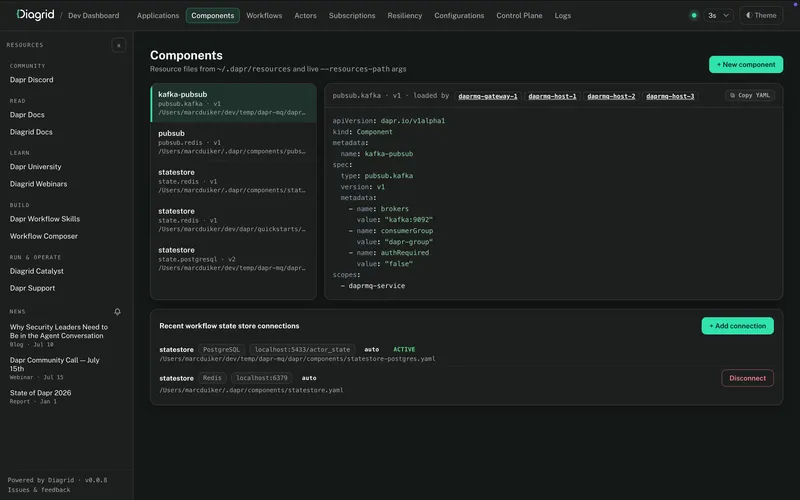Select the statestore under dapr/quickstarts
Viewport: 800px width, 500px height.
(x=233, y=219)
